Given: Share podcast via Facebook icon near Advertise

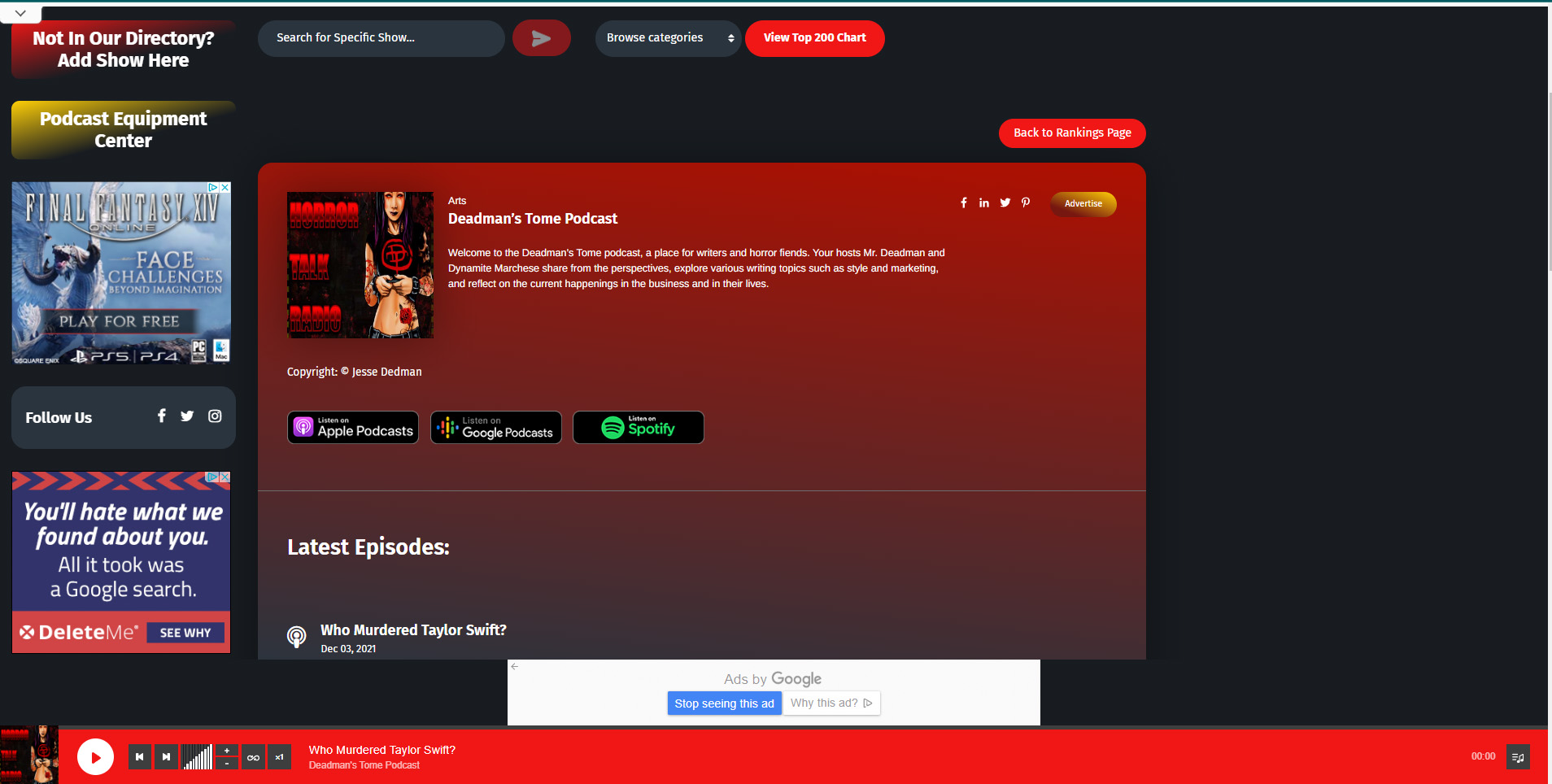Looking at the screenshot, I should pos(963,203).
